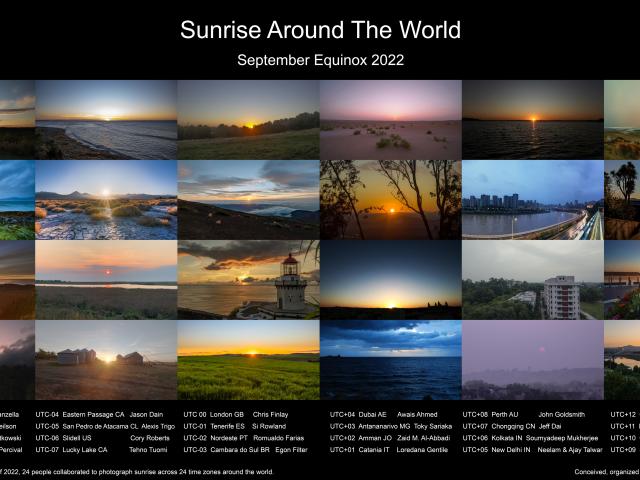Select the pink desert dunes sunrise photo

pos(391,120)
